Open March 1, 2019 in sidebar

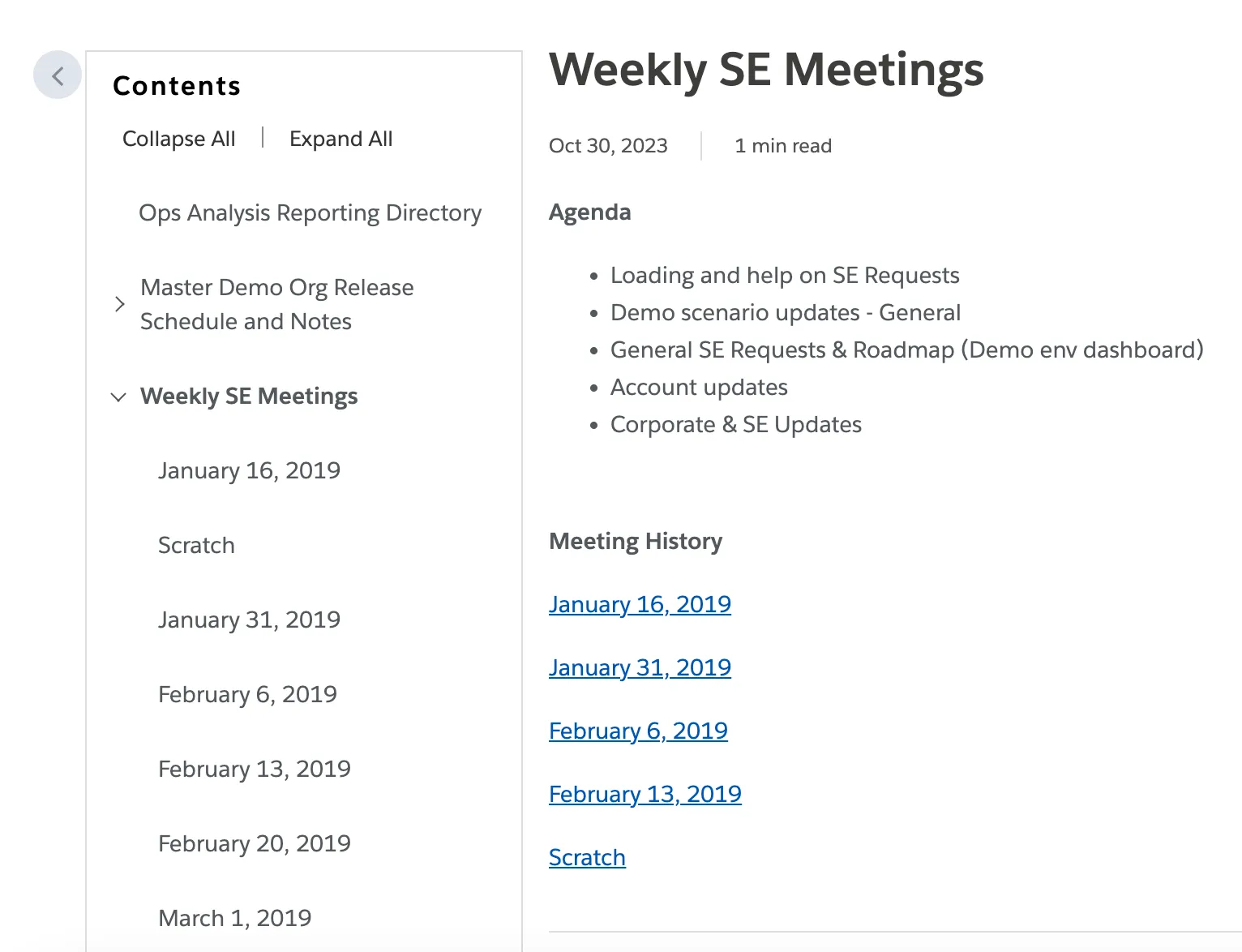pos(234,918)
